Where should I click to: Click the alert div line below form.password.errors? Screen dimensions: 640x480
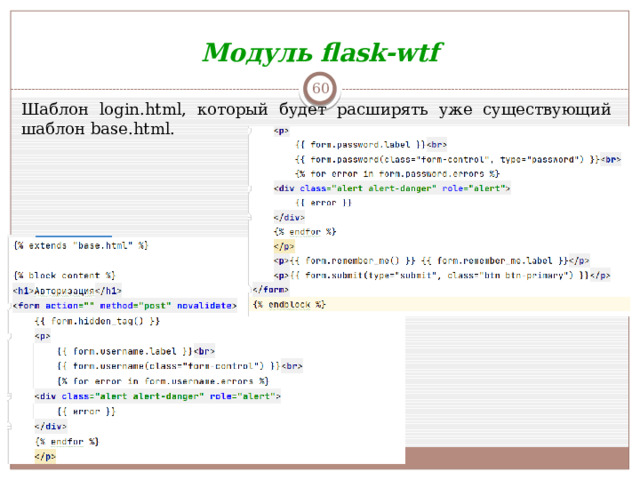392,189
